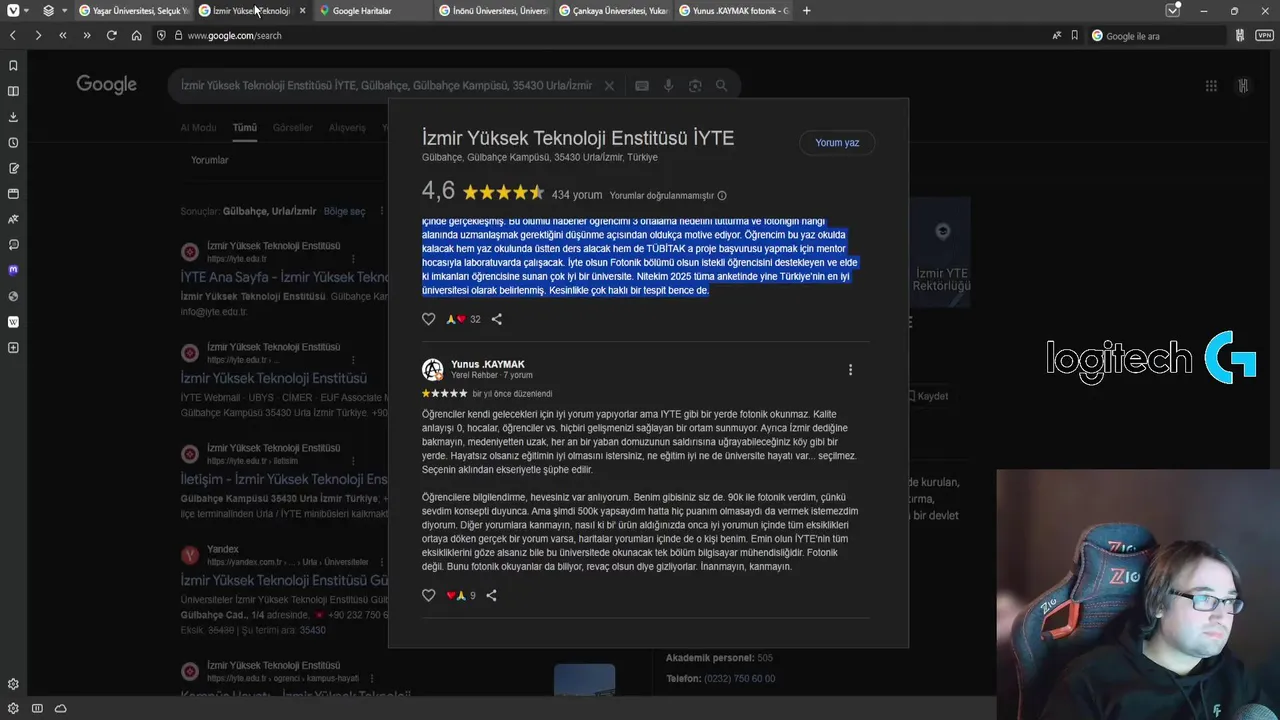Viewport: 1280px width, 720px height.
Task: Add a new web panel
Action: 13,348
